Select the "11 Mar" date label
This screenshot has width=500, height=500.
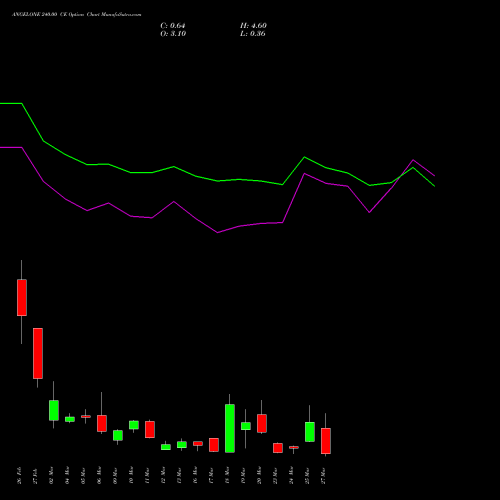coord(147,475)
